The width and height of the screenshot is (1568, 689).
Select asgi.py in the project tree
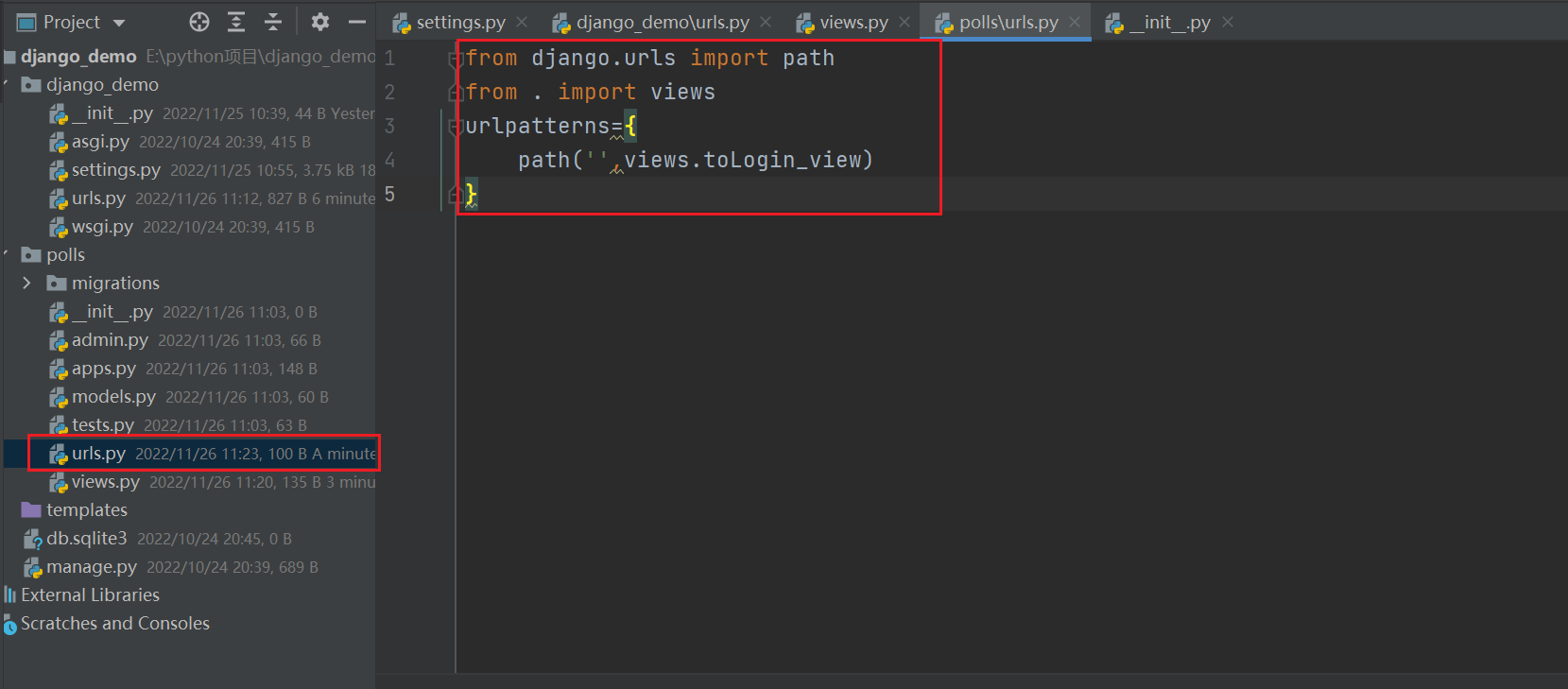[x=100, y=142]
